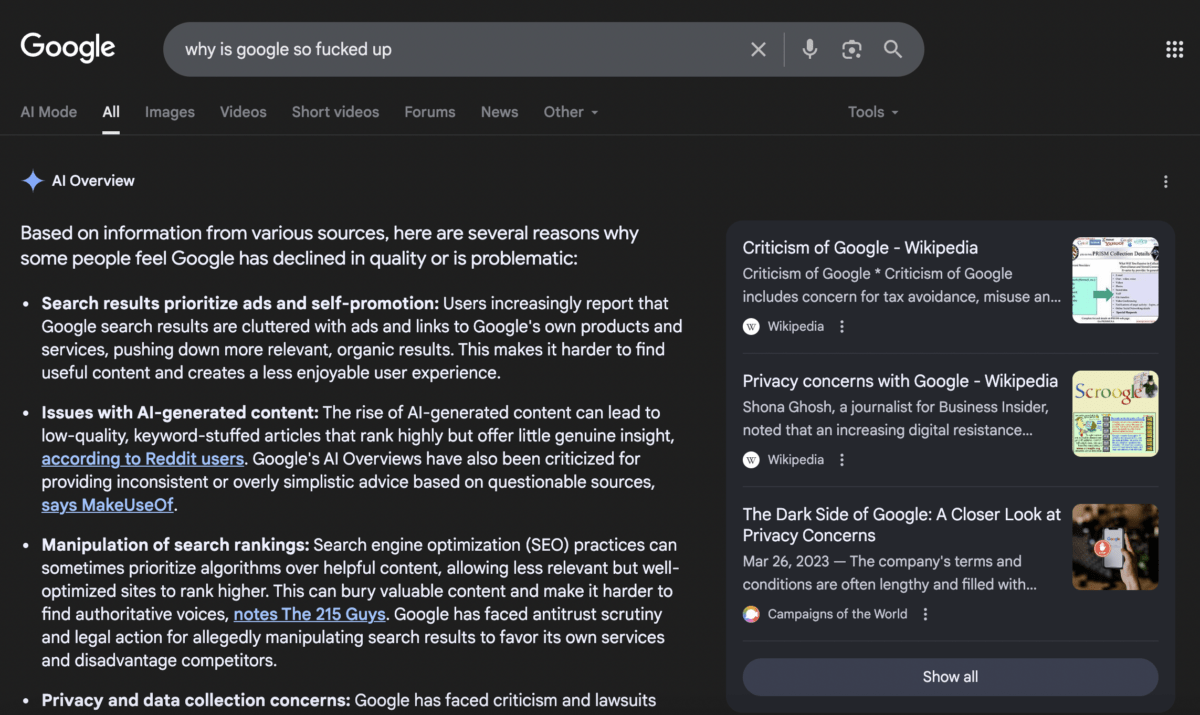Open the Forums results tab
1200x715 pixels.
pos(429,112)
